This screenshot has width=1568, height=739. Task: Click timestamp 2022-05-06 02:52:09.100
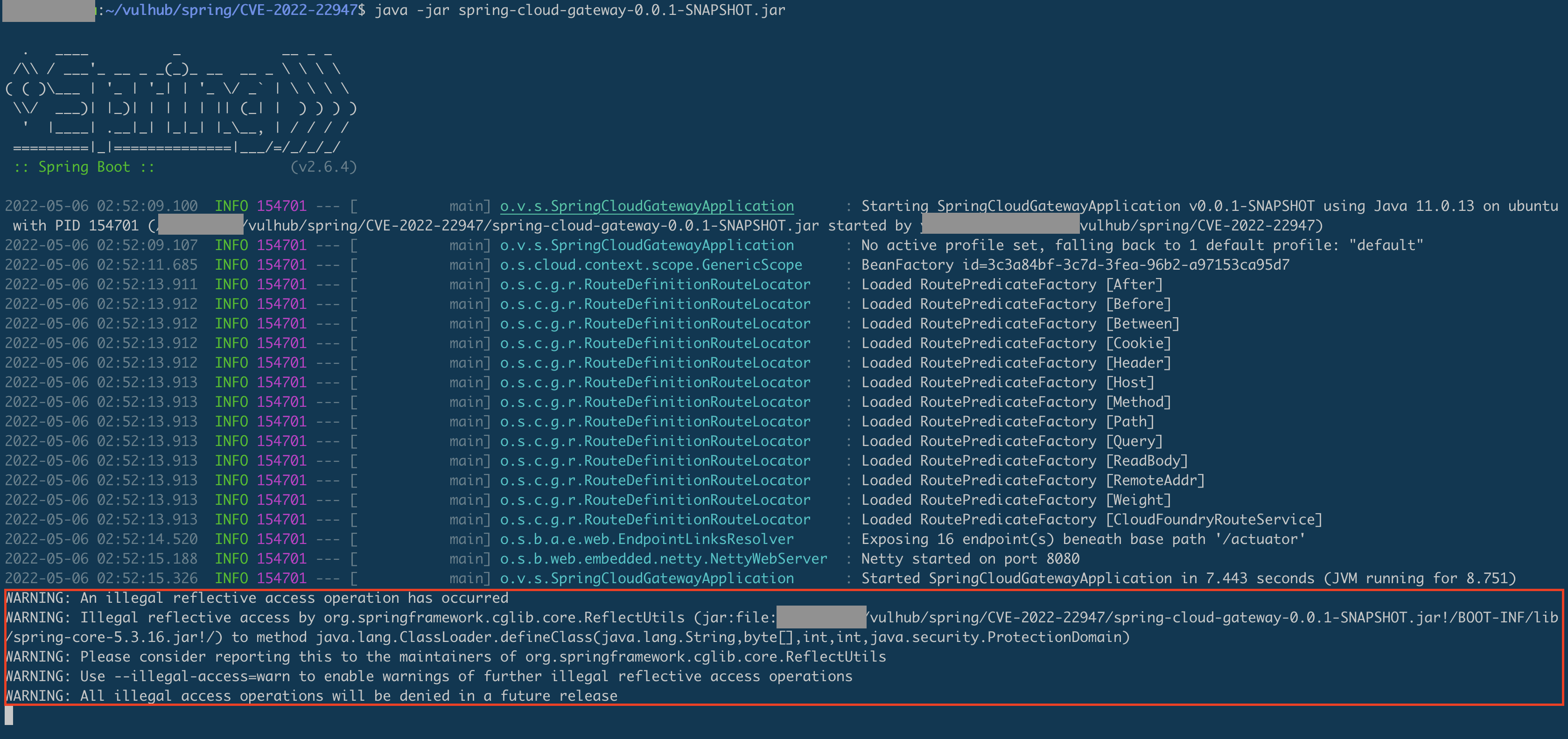tap(101, 206)
